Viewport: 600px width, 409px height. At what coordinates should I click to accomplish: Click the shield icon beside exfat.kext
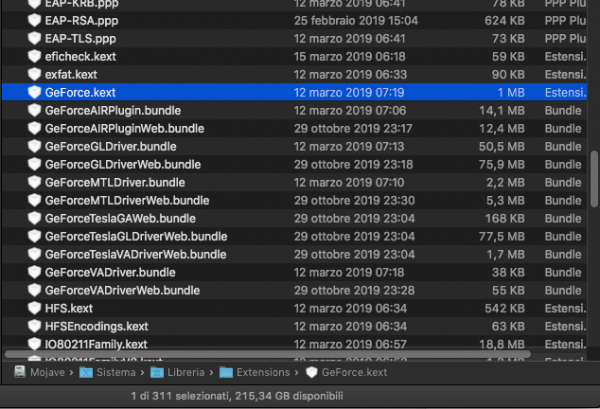pyautogui.click(x=34, y=74)
